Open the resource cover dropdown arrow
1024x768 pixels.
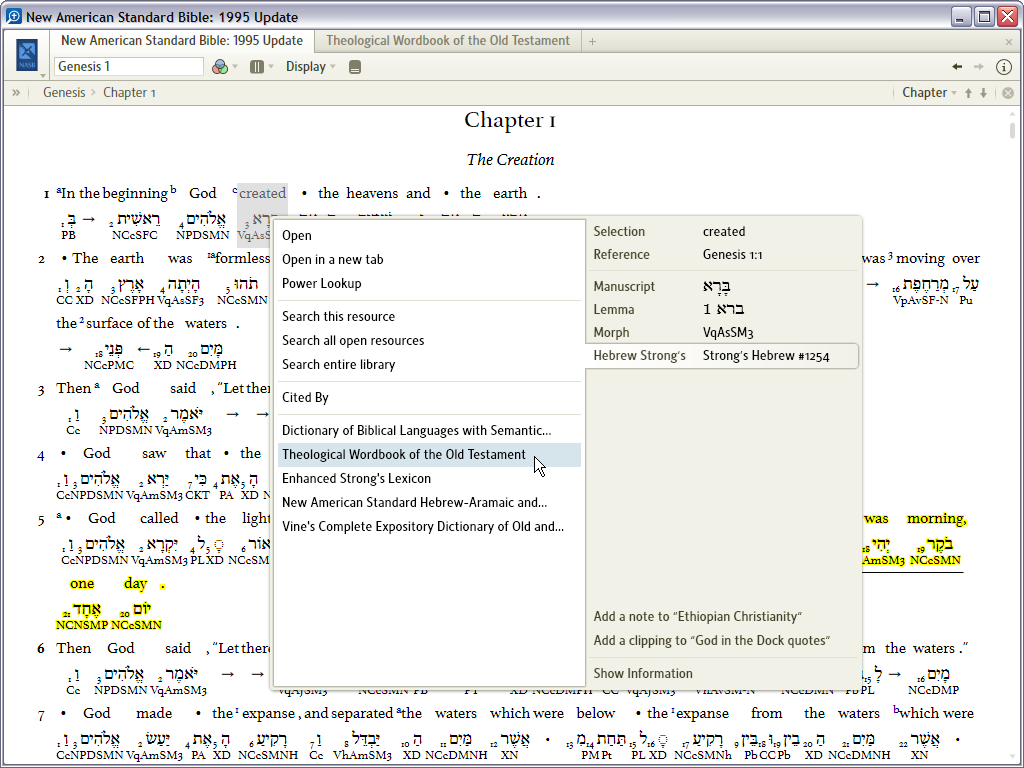pyautogui.click(x=42, y=76)
